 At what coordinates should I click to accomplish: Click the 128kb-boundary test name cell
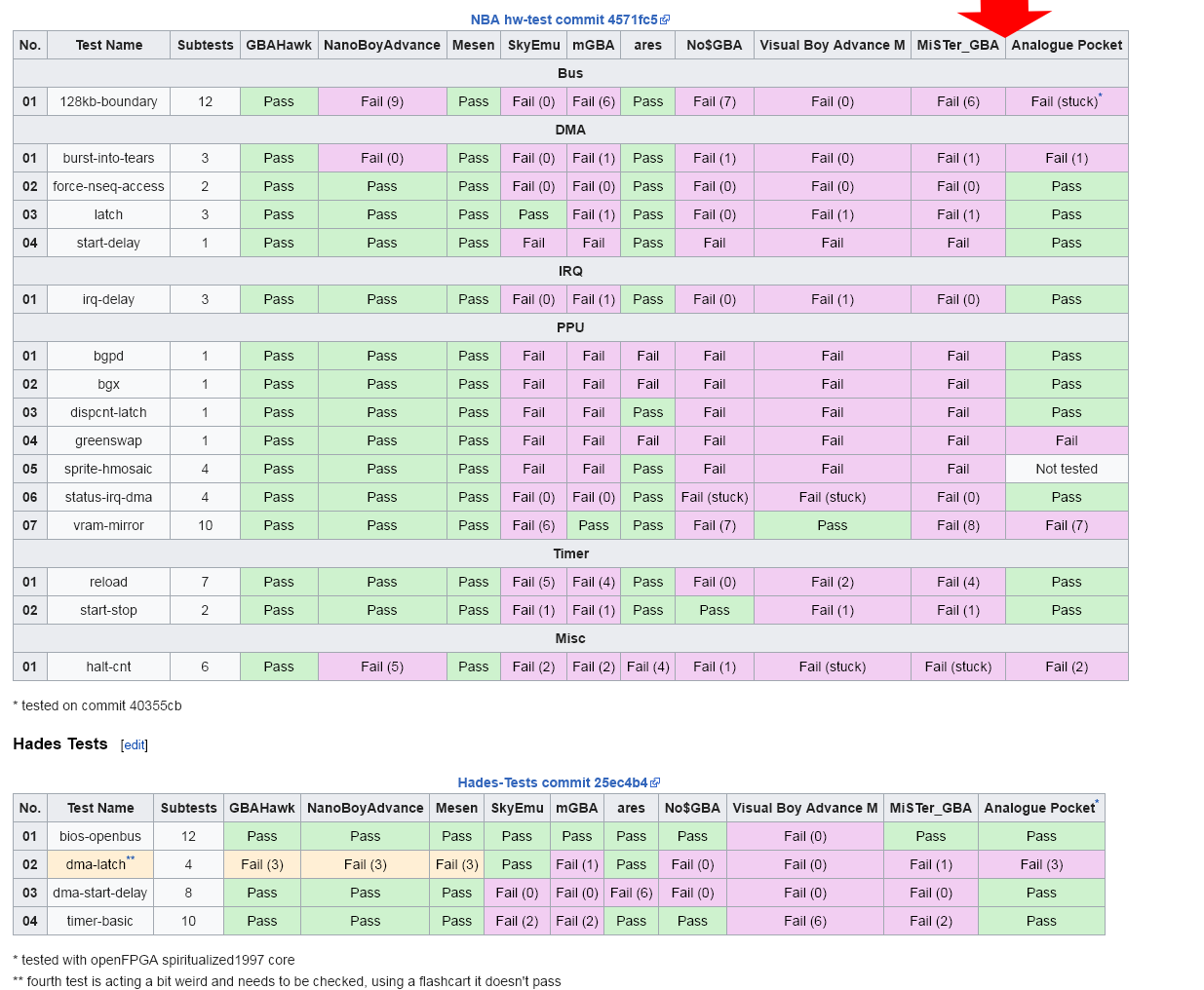pos(108,101)
